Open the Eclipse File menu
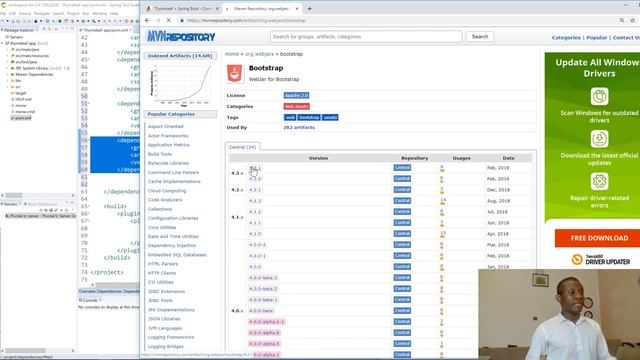This screenshot has height=360, width=640. pos(3,13)
